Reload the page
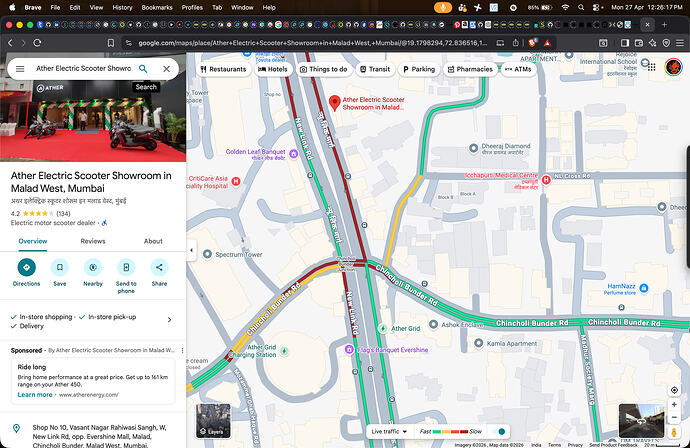The width and height of the screenshot is (690, 448). click(x=37, y=43)
